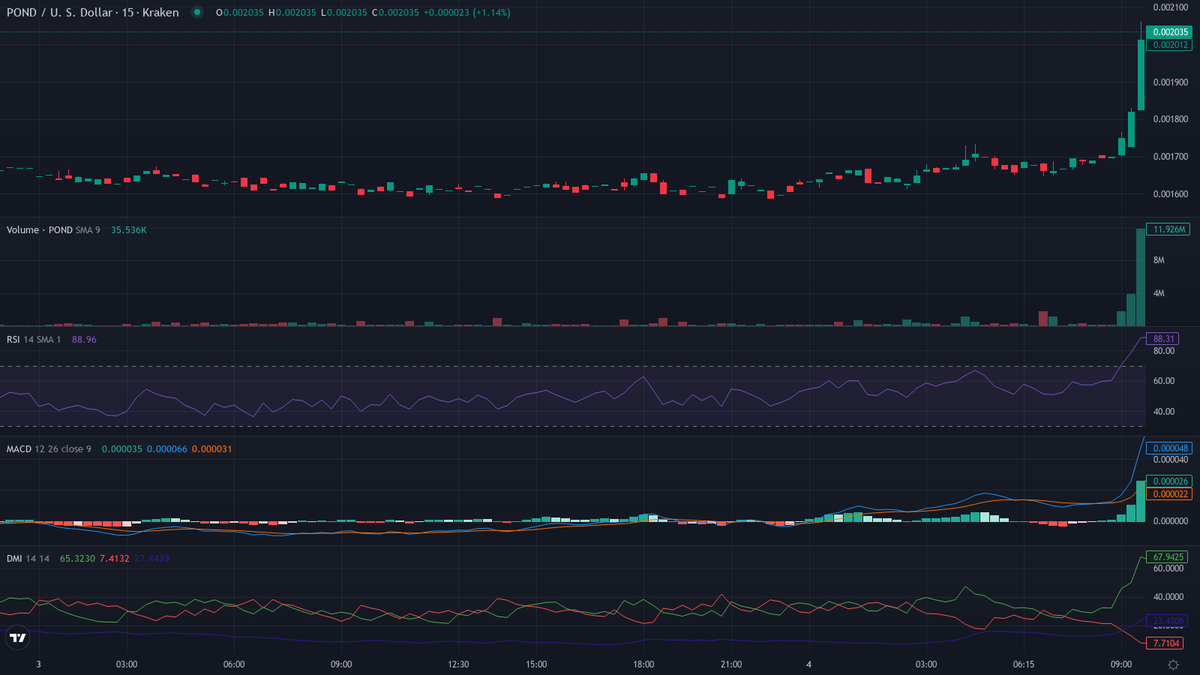The image size is (1200, 675).
Task: Click MACD histogram value 0.000035
Action: click(x=121, y=448)
